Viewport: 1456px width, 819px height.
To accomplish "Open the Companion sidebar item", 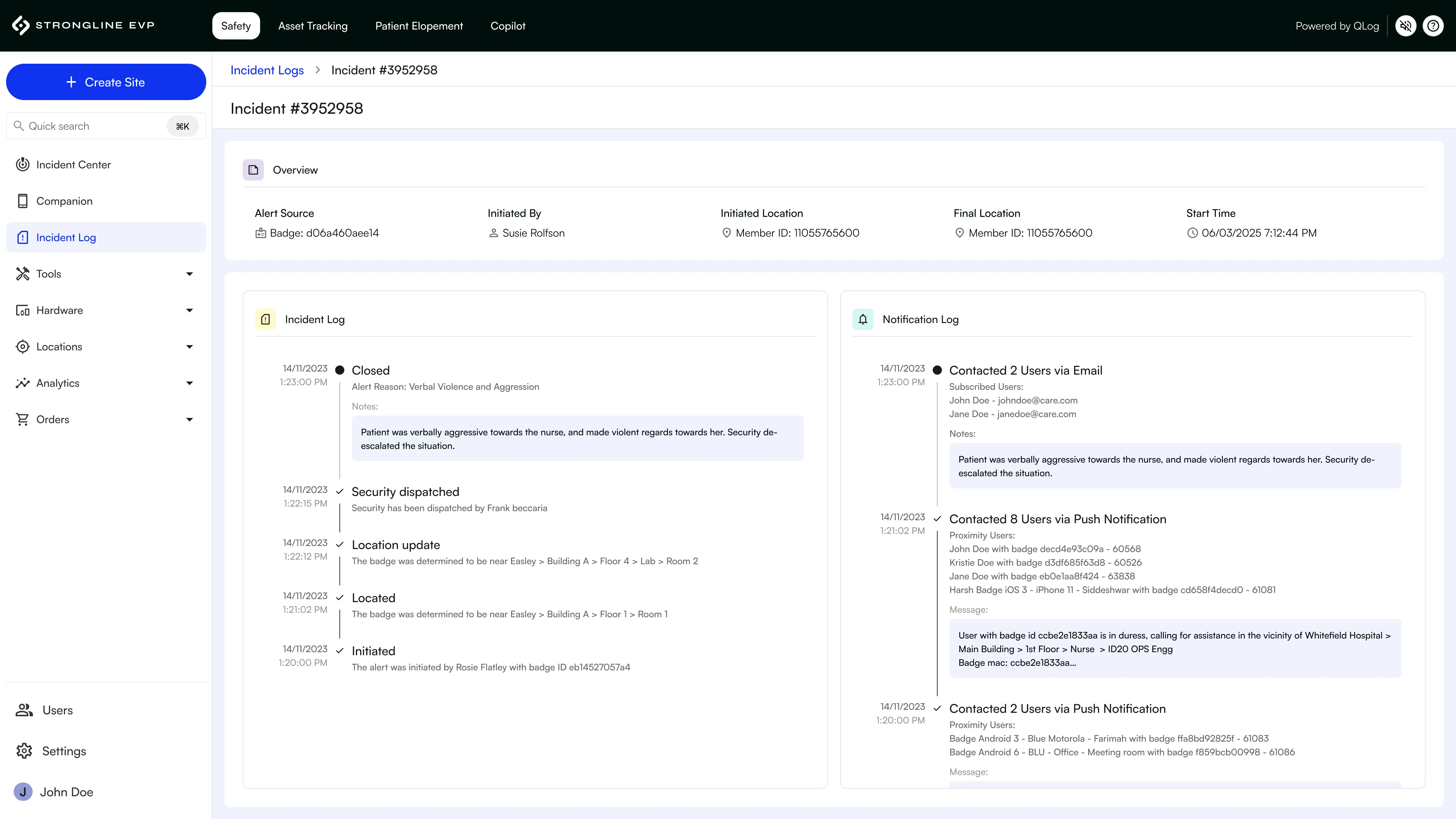I will pyautogui.click(x=64, y=201).
